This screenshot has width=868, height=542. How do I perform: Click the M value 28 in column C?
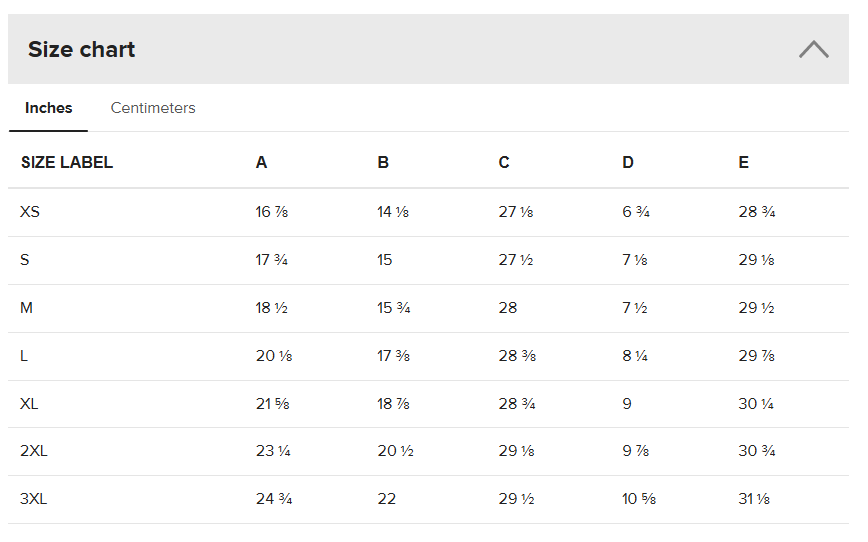508,308
